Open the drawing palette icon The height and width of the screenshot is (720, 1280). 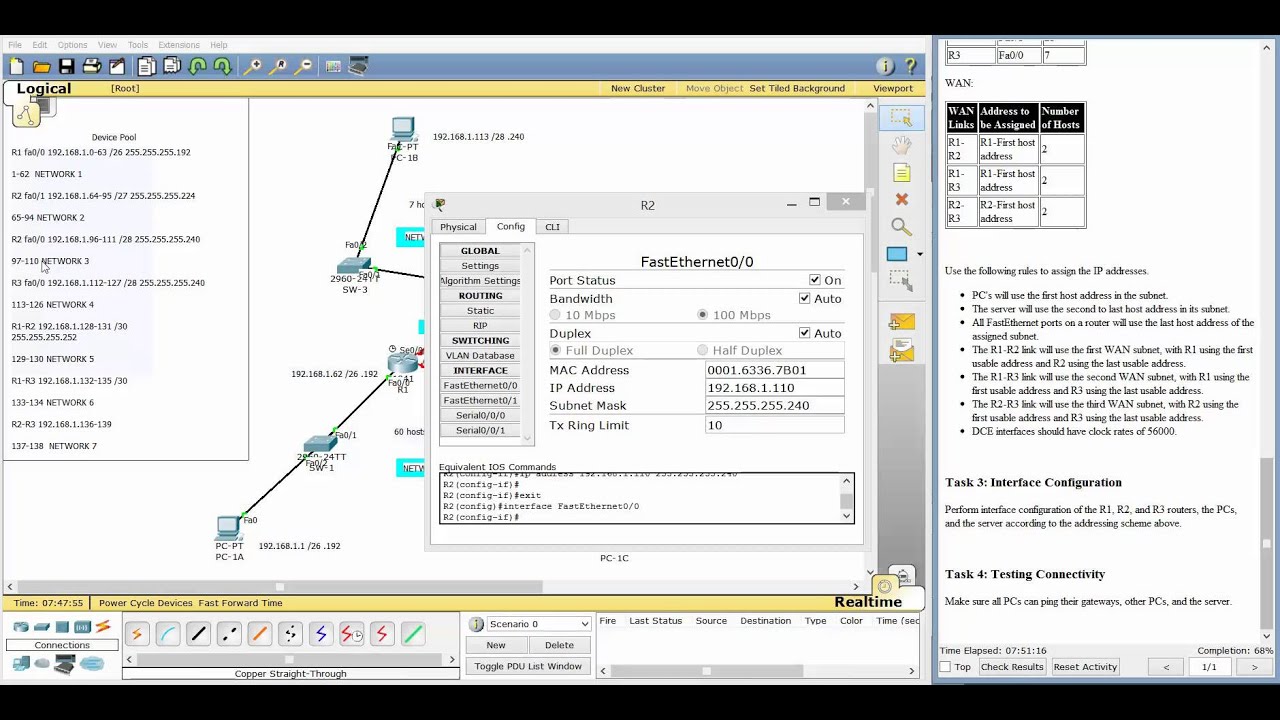(x=333, y=67)
